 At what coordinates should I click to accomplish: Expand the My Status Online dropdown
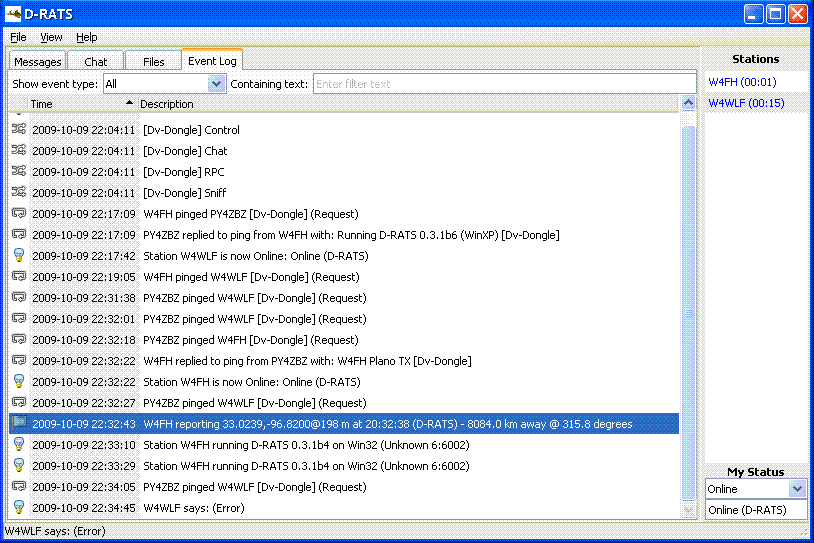796,489
